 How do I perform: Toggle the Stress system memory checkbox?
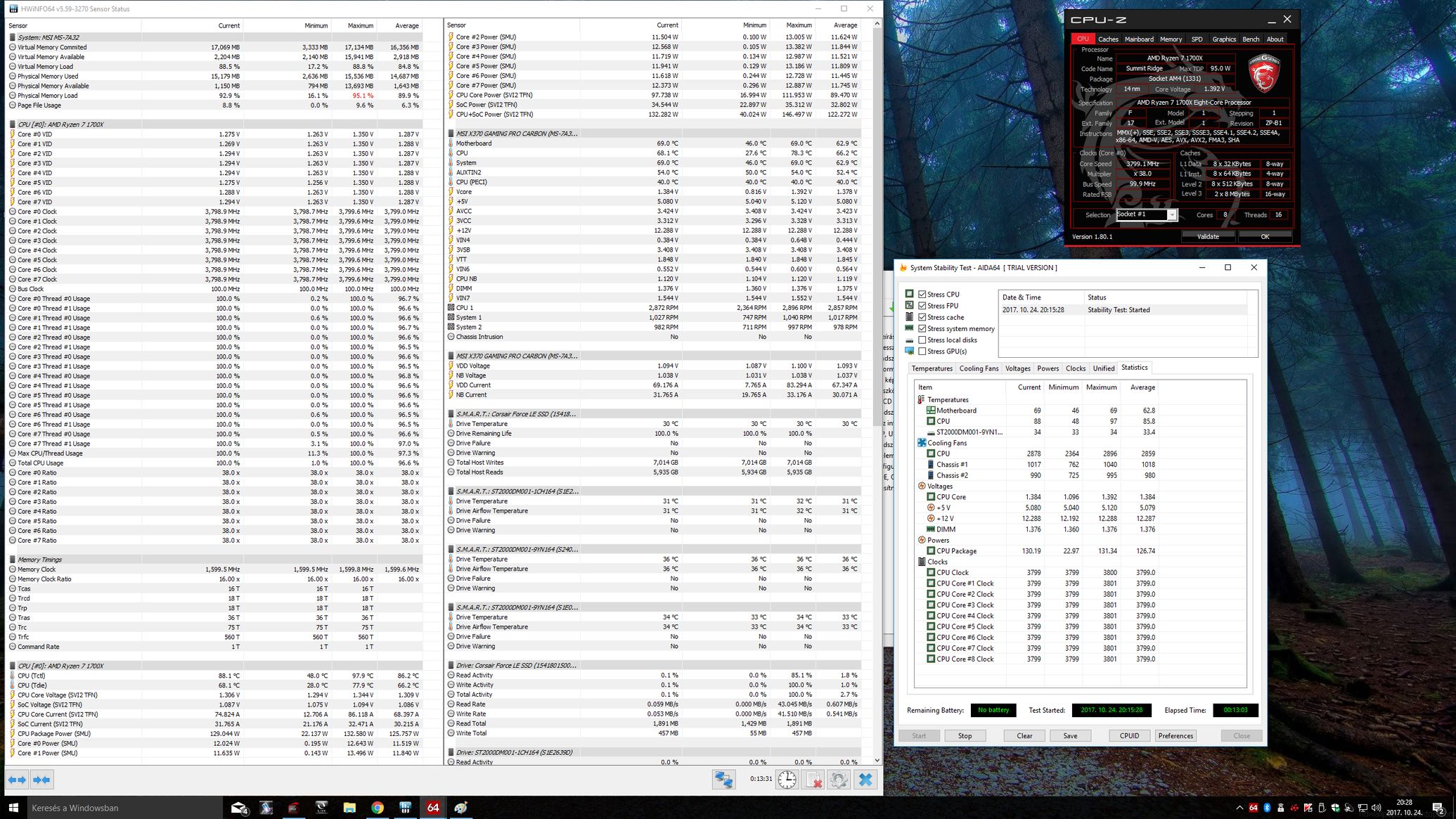click(922, 328)
